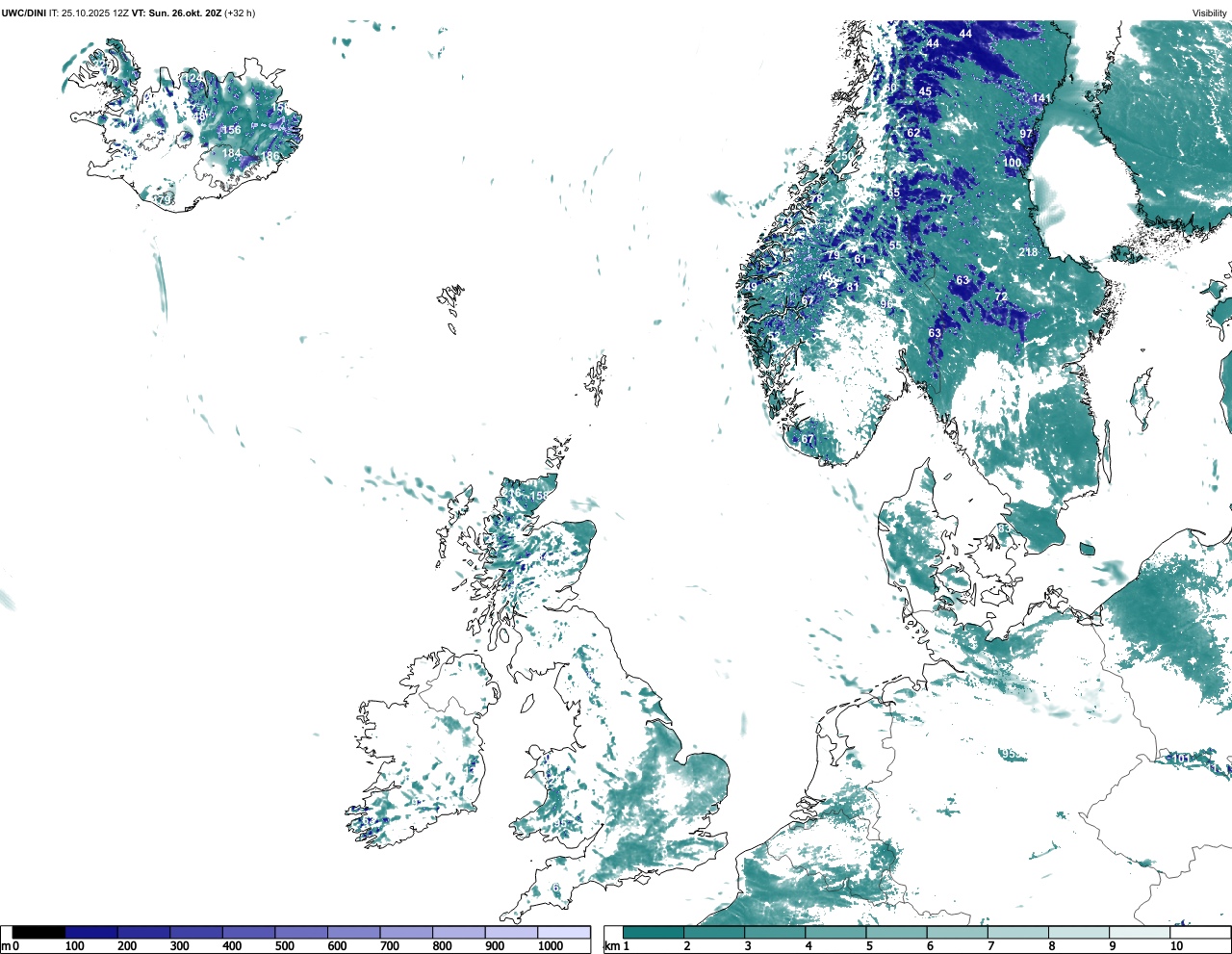Click the 'VT: Sun. 26.okt. 20Z' valid time
The image size is (1232, 954).
pos(176,13)
